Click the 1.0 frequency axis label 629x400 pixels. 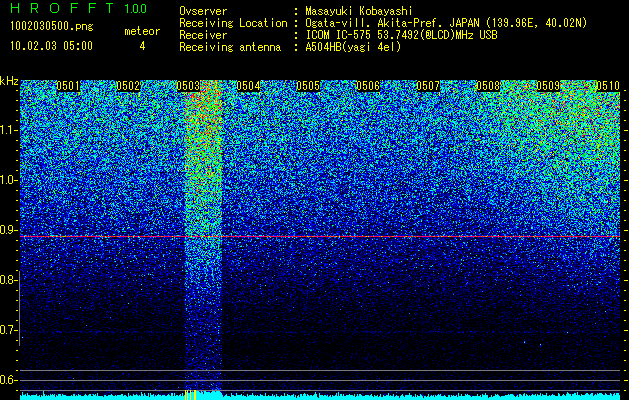tap(8, 180)
